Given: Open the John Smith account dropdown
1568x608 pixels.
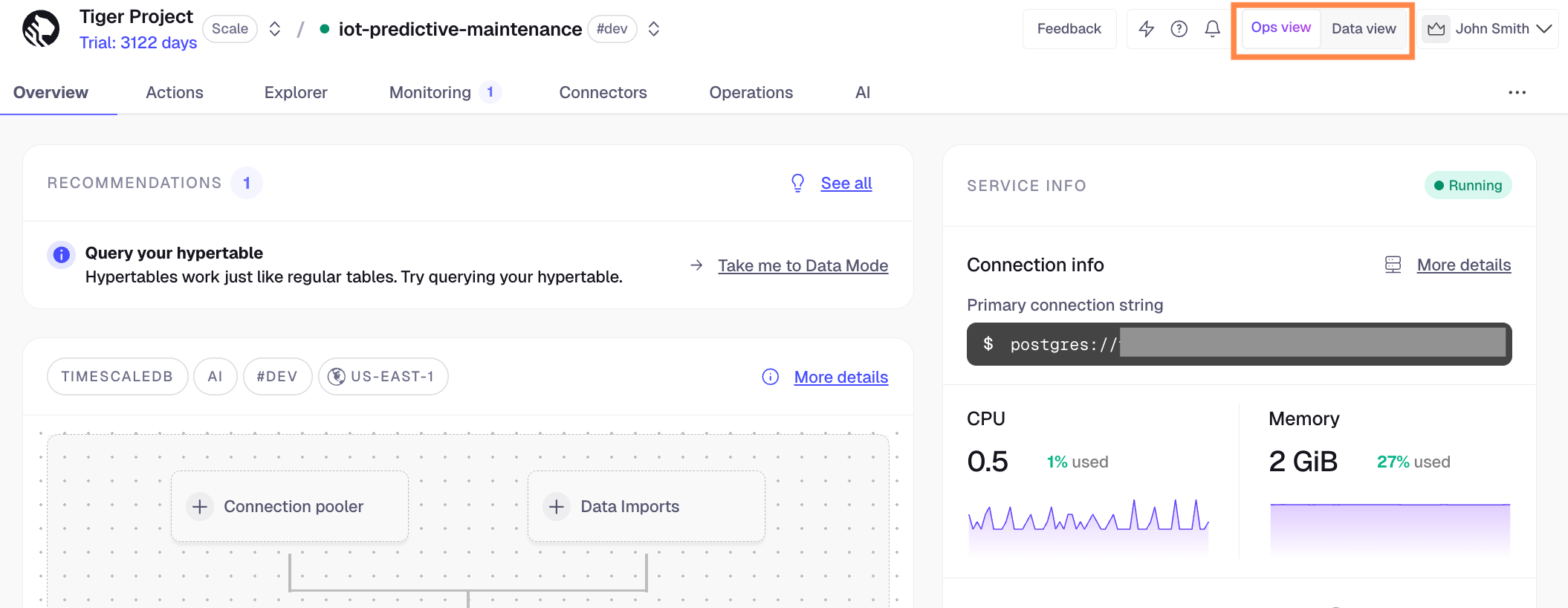Looking at the screenshot, I should pyautogui.click(x=1488, y=29).
